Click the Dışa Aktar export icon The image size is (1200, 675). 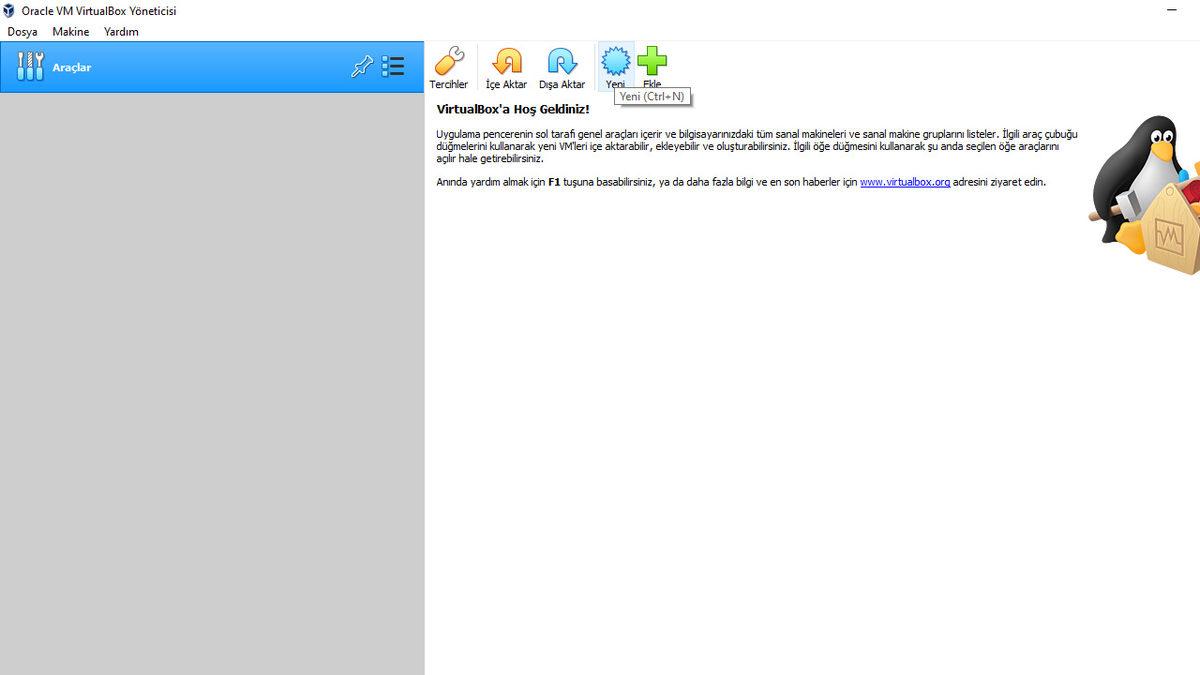(x=561, y=63)
